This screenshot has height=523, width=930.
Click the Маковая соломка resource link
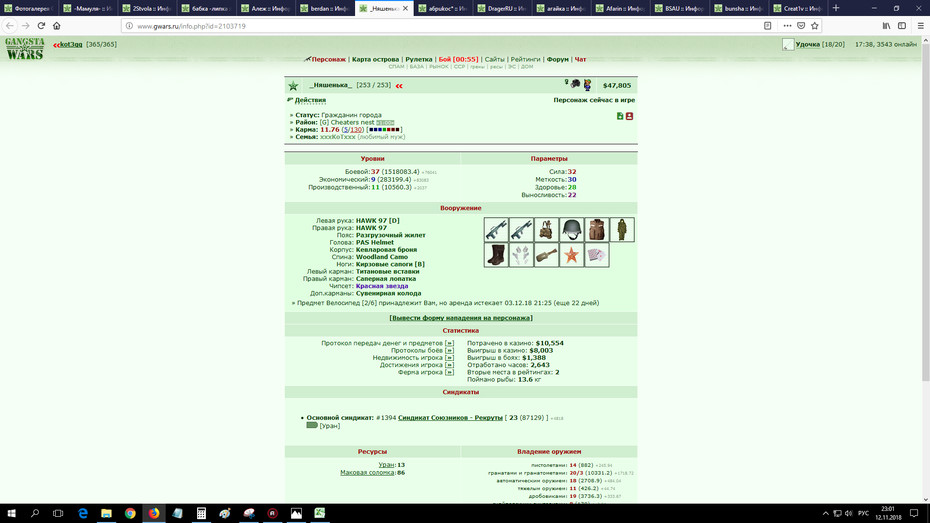(367, 473)
